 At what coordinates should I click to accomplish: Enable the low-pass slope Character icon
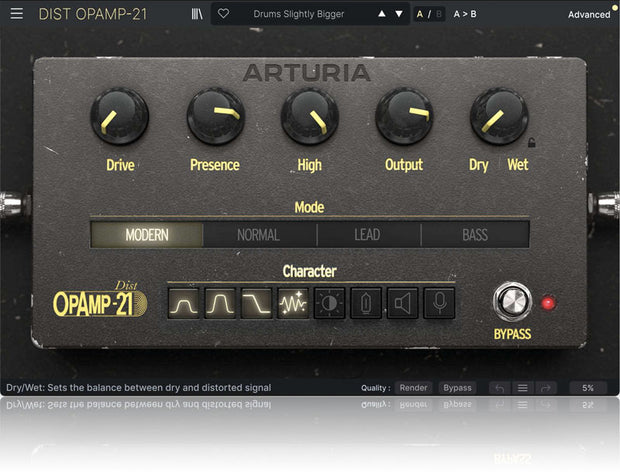(257, 303)
